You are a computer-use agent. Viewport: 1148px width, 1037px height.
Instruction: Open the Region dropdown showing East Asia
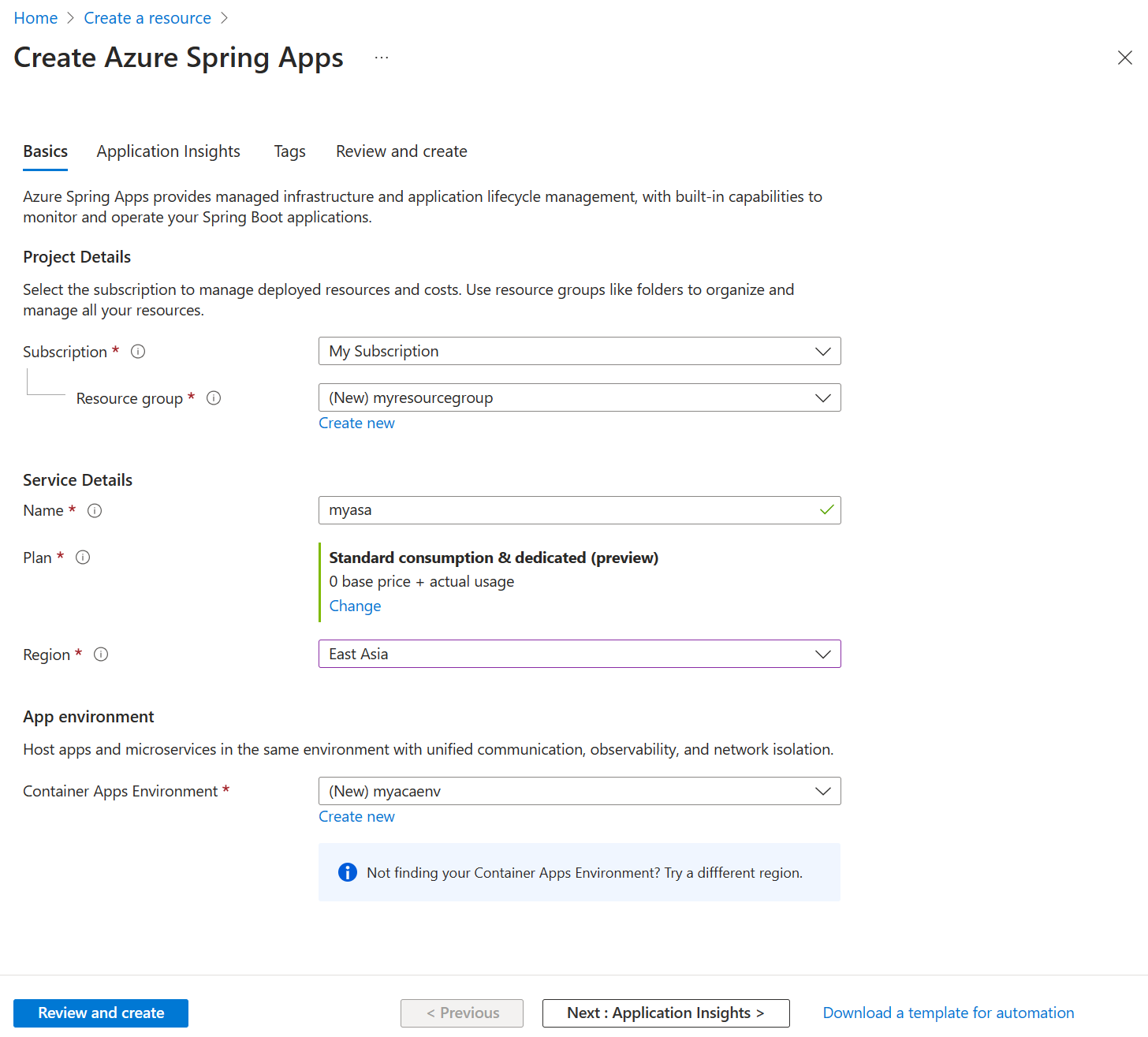coord(579,654)
